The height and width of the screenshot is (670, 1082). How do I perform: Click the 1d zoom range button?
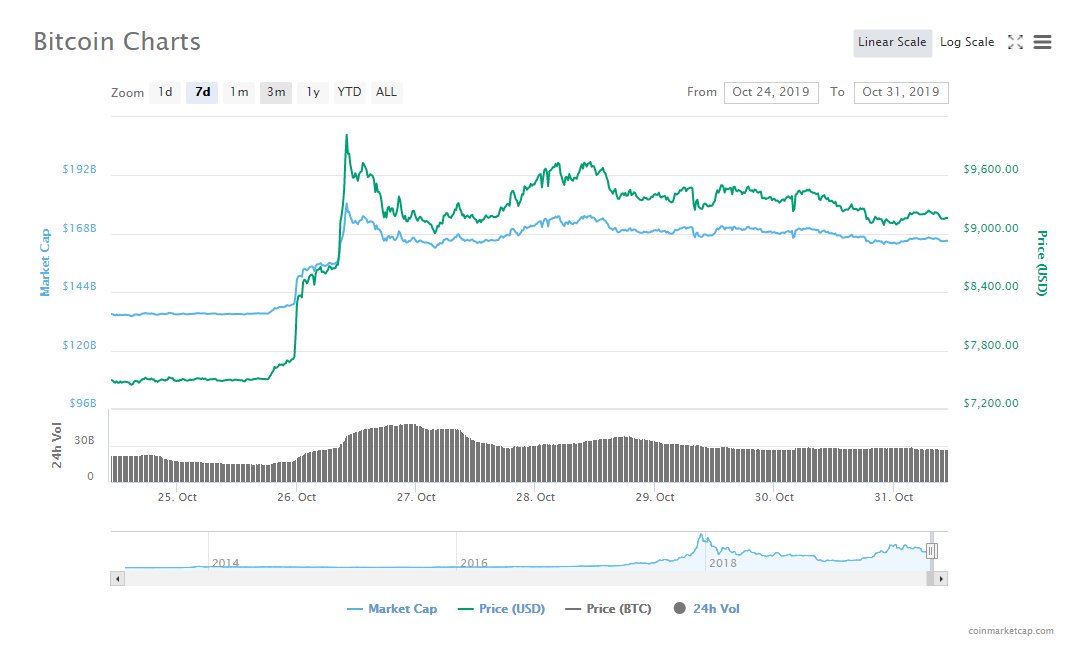(x=165, y=92)
